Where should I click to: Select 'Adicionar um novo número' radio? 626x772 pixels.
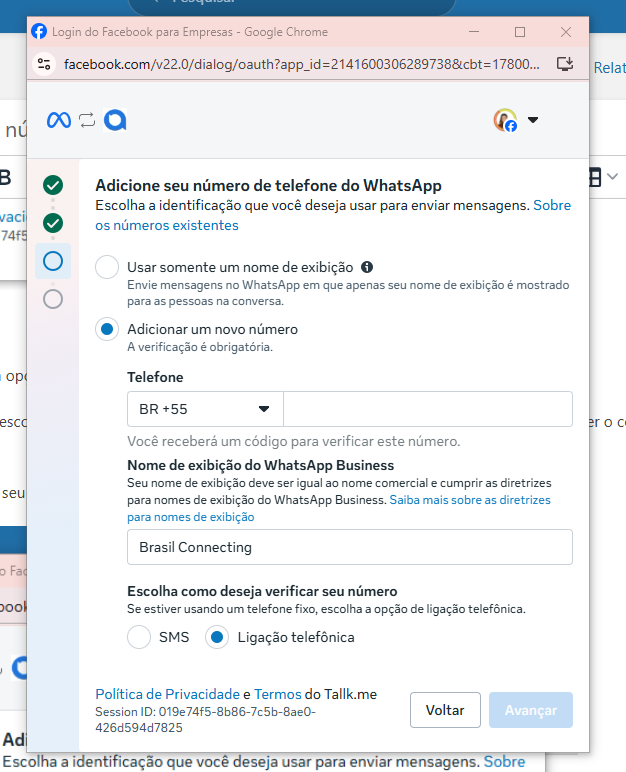107,329
